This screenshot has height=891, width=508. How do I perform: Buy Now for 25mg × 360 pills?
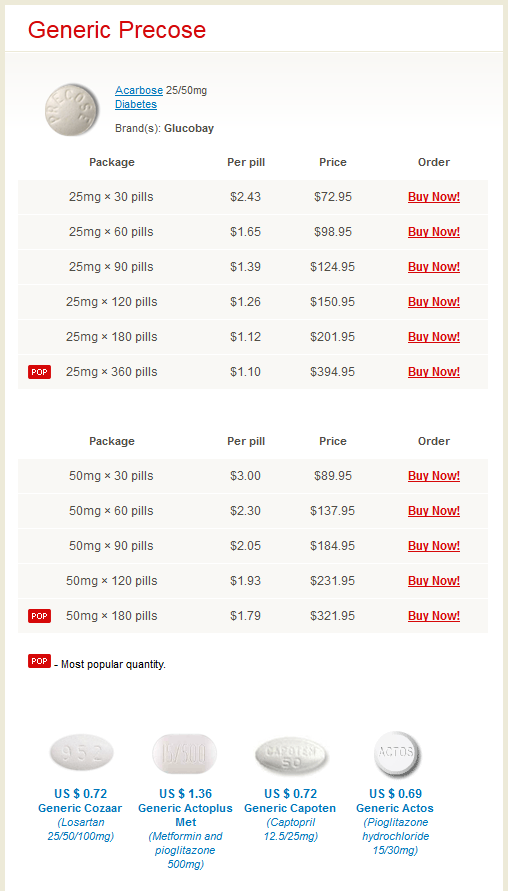tap(434, 372)
